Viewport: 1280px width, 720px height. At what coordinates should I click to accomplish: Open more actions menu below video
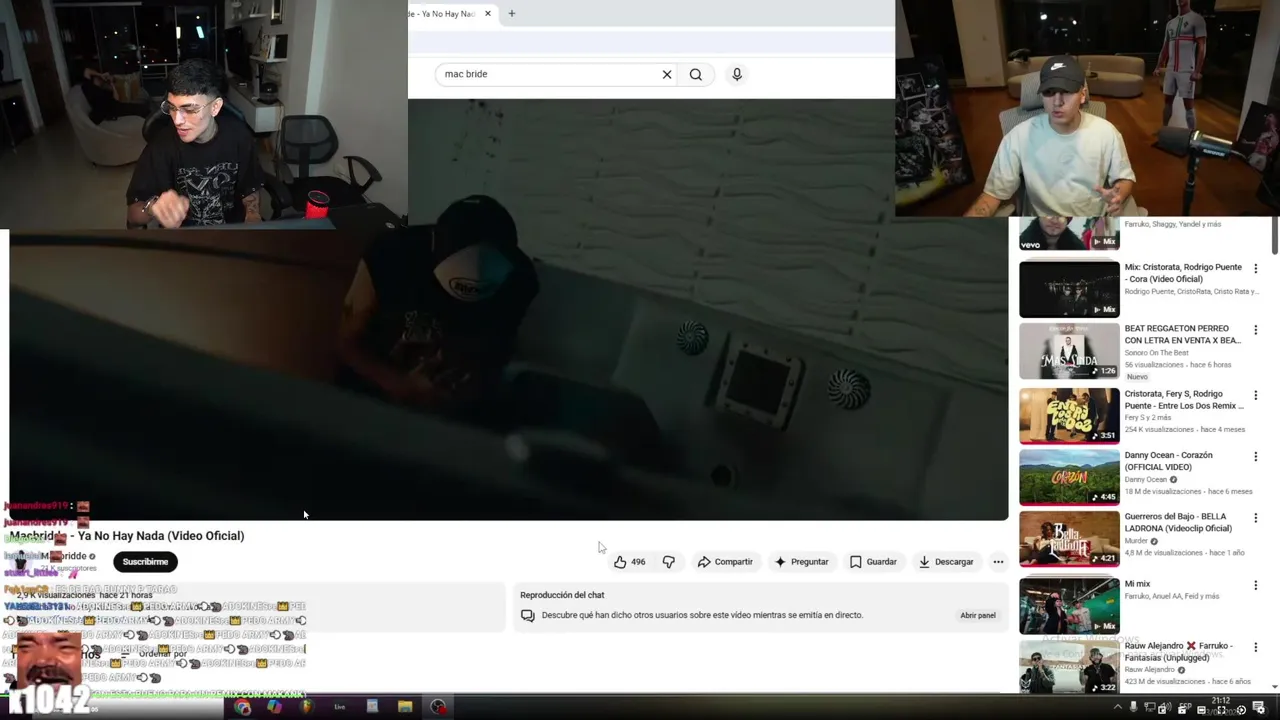(998, 562)
